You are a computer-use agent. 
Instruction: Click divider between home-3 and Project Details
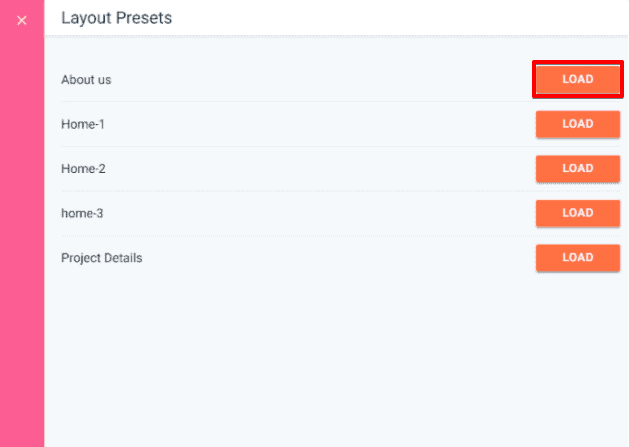pos(300,236)
